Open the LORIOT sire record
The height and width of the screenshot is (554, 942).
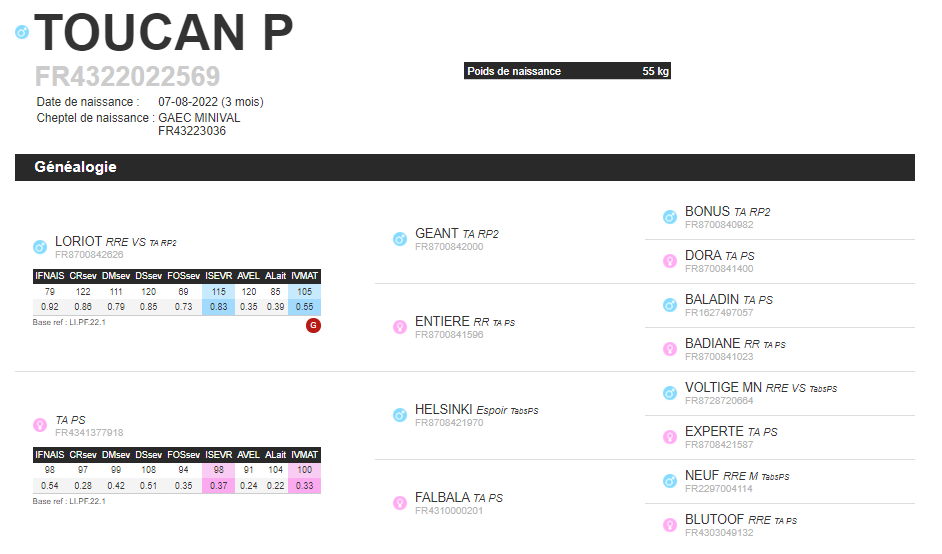point(79,242)
